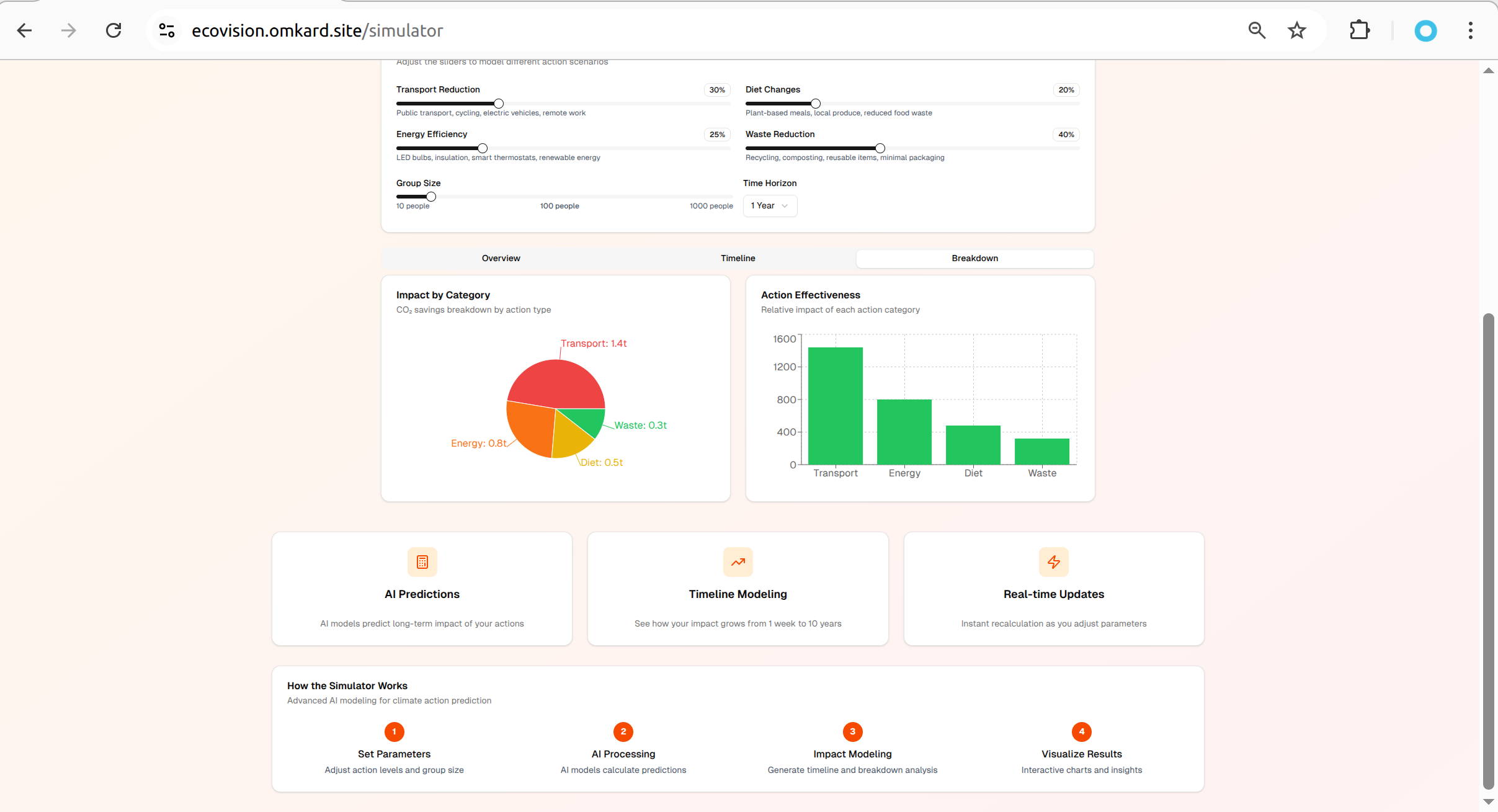This screenshot has height=812, width=1498.
Task: Click the Transport bar in effectiveness chart
Action: 835,406
